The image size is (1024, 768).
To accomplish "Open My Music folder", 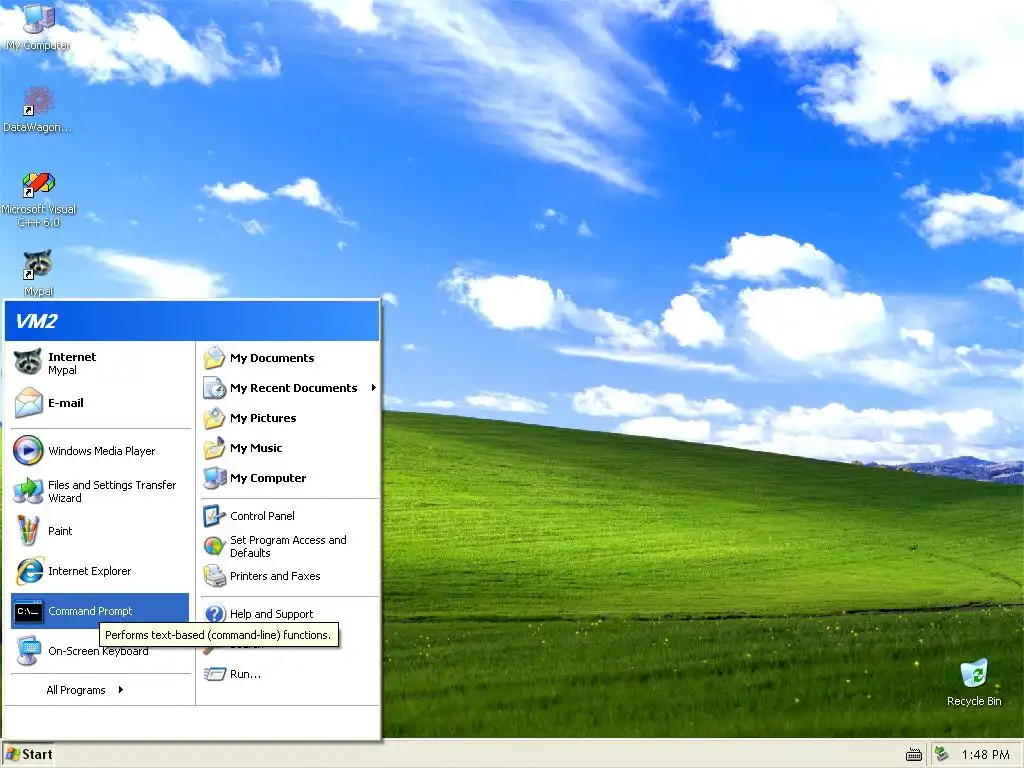I will (x=289, y=448).
